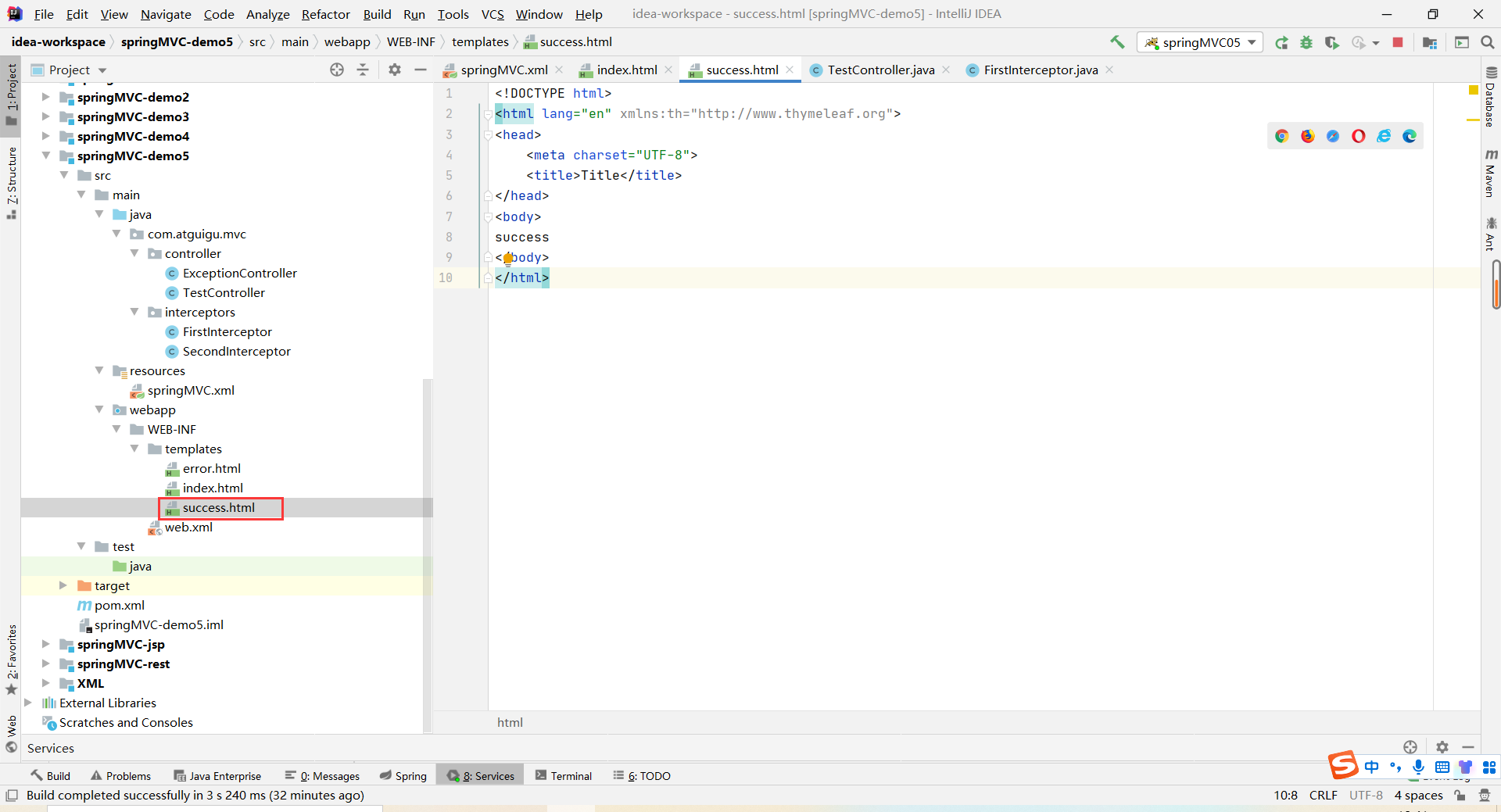This screenshot has width=1501, height=812.
Task: Click the editor vertical scrollbar thumb
Action: (x=1496, y=284)
